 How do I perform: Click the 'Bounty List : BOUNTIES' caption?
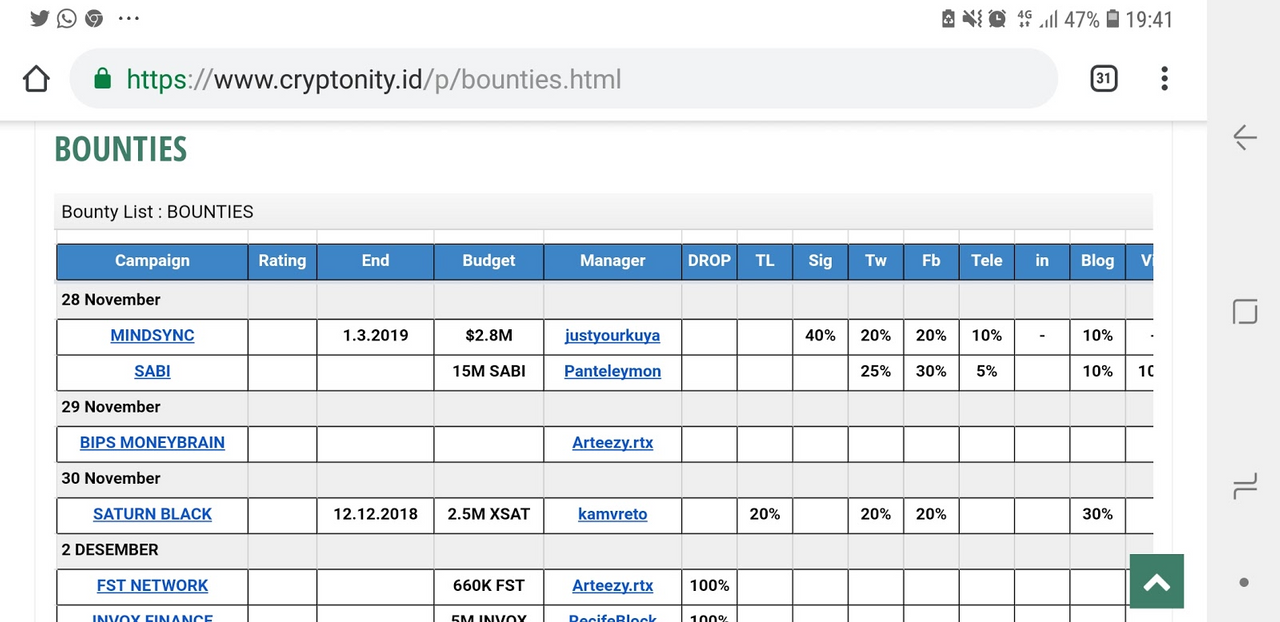[158, 212]
